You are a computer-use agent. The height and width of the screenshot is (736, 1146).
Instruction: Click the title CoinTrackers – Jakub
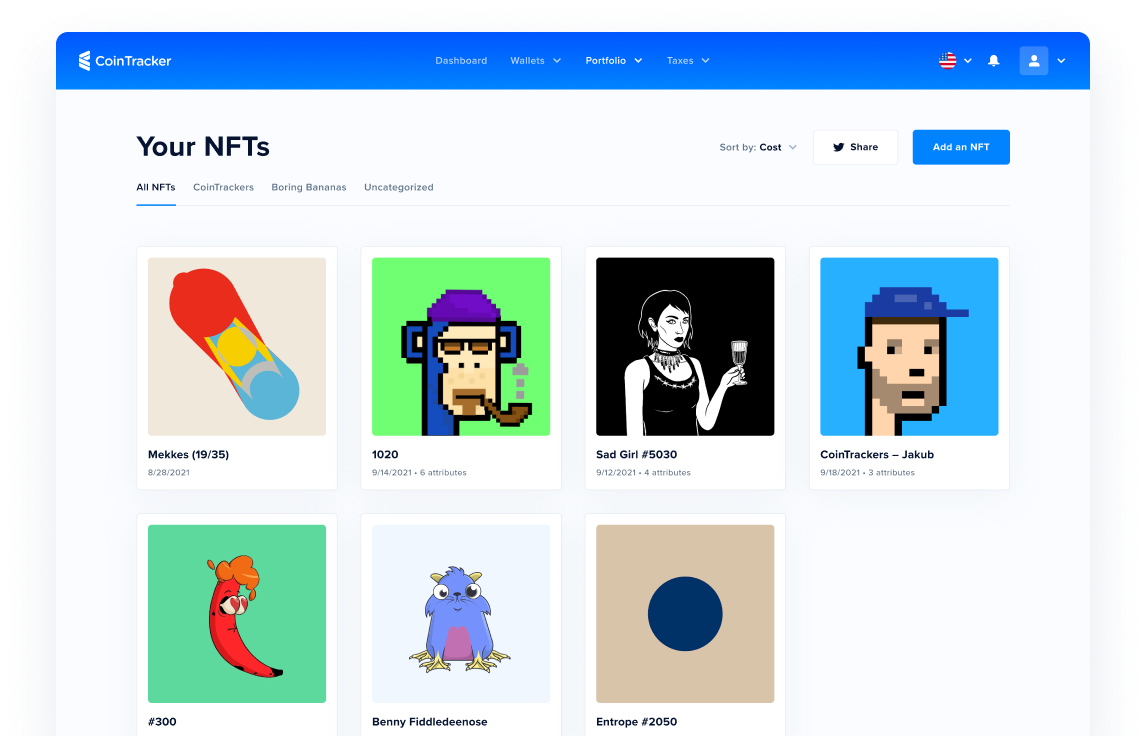point(877,455)
